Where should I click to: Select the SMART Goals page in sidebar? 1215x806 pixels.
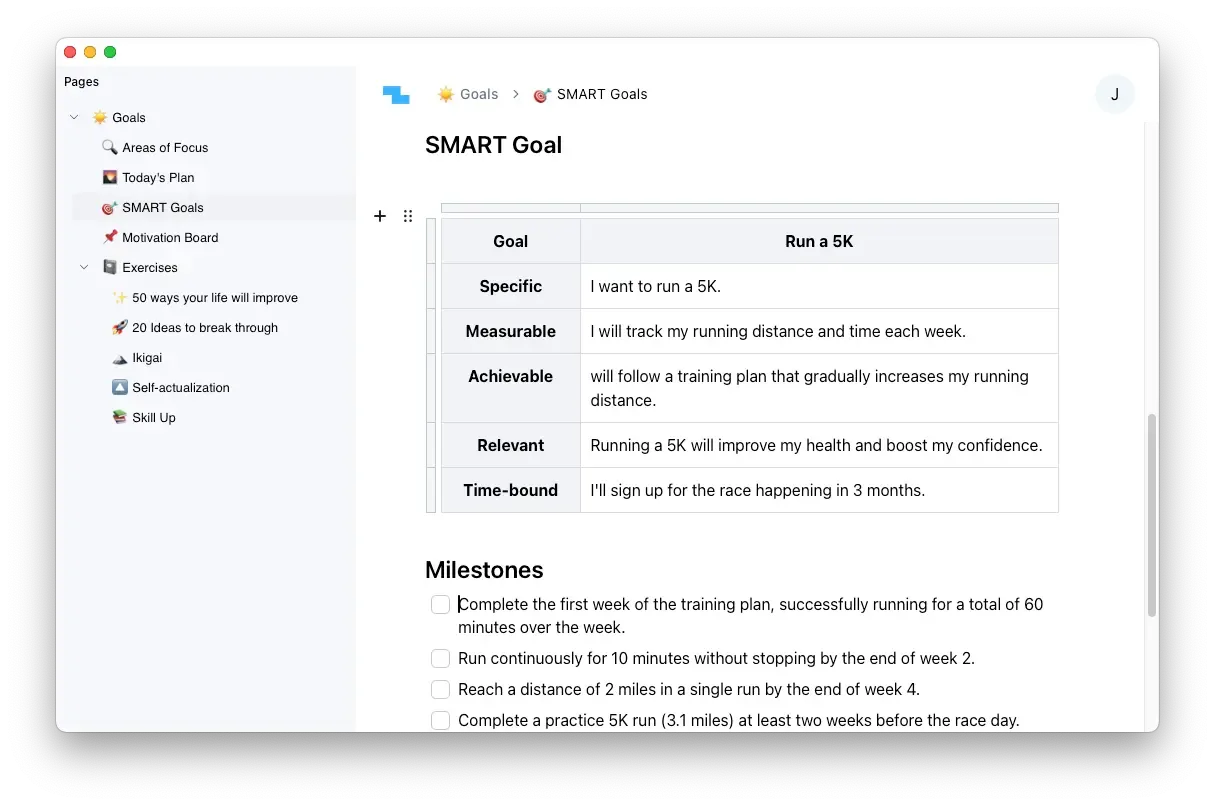click(x=163, y=208)
